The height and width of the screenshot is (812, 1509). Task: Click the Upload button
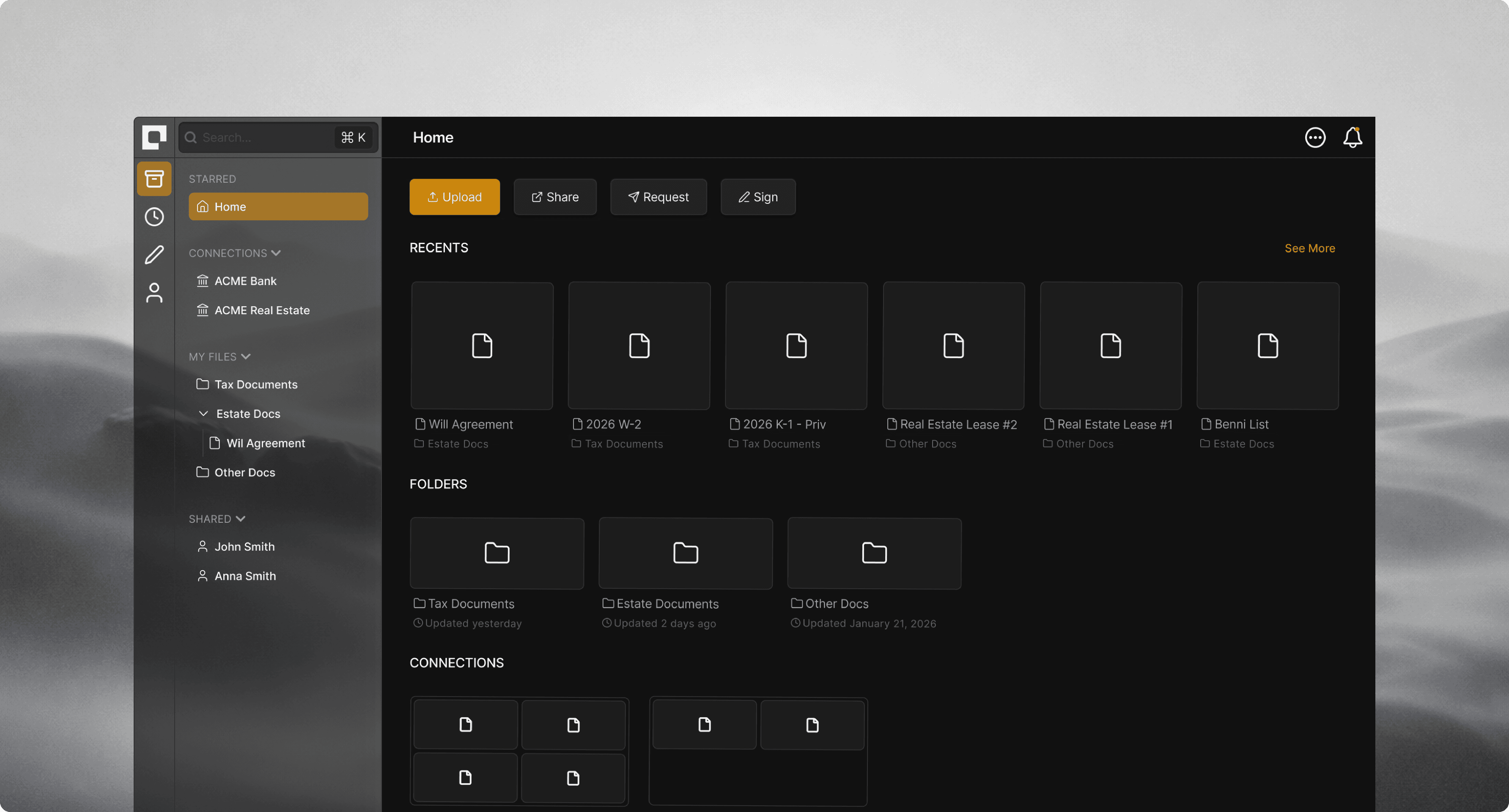[x=454, y=197]
